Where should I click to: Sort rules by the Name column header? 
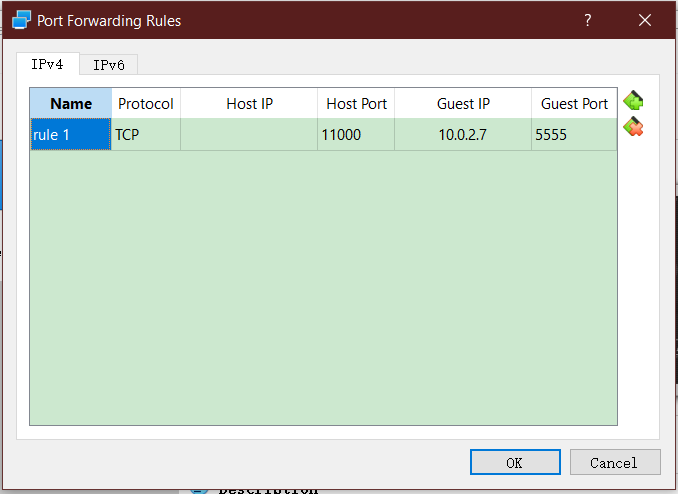coord(71,103)
